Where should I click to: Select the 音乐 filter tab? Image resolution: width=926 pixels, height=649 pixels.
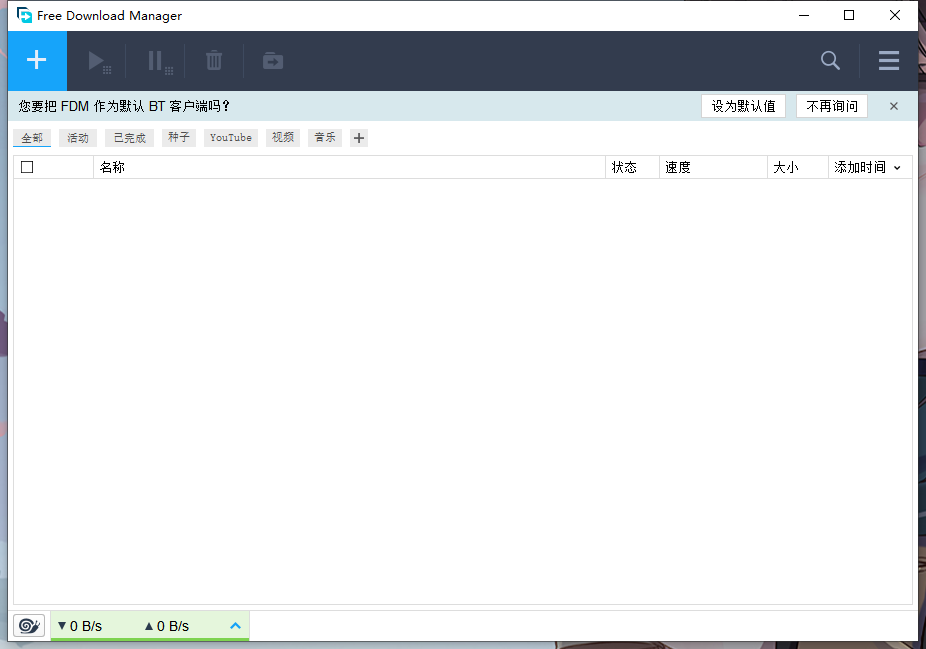[x=325, y=138]
